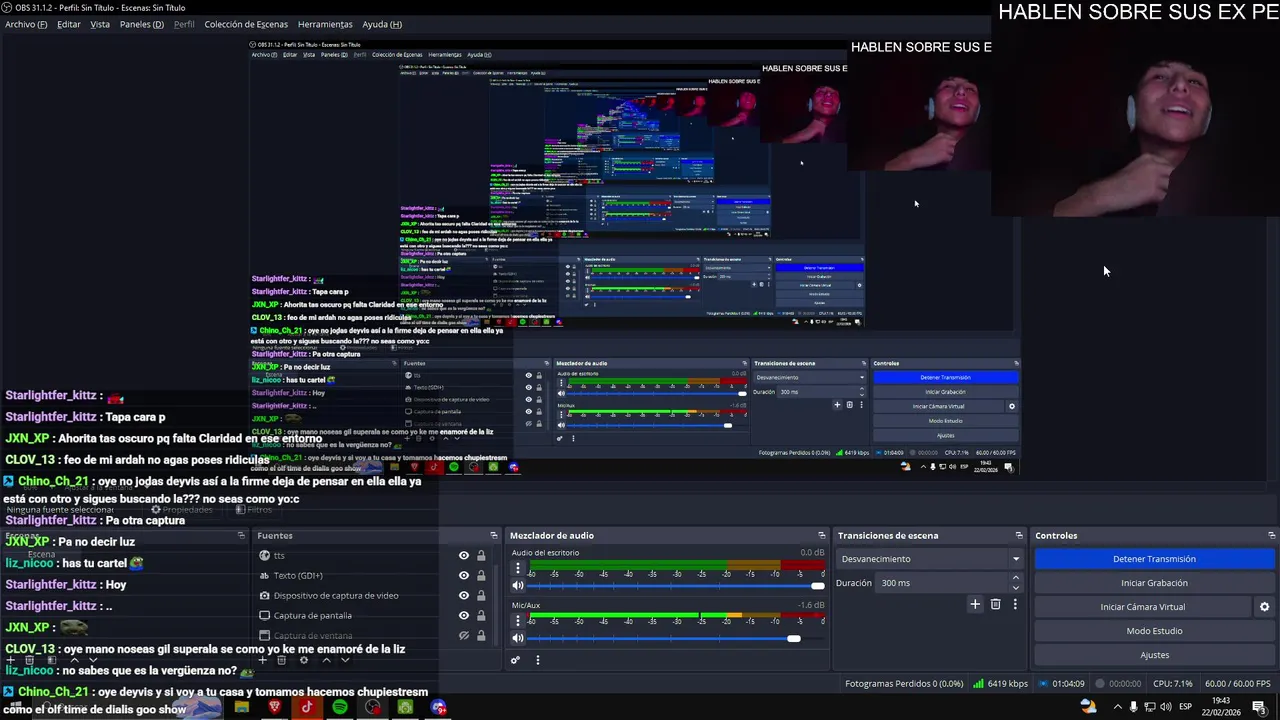This screenshot has width=1280, height=720.
Task: Enable Modo Estudio
Action: pos(1154,631)
